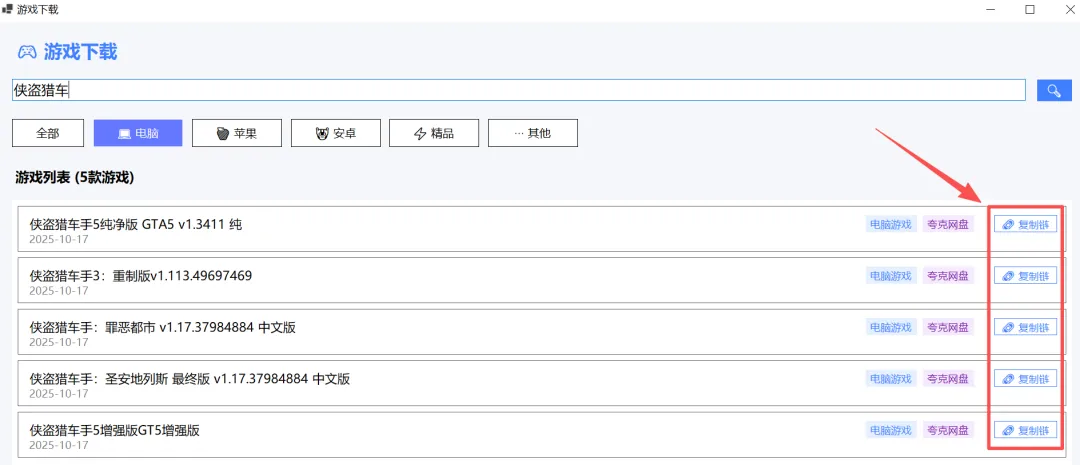1080x465 pixels.
Task: Click the 游戏列表 (5款游戏) heading
Action: pos(74,178)
